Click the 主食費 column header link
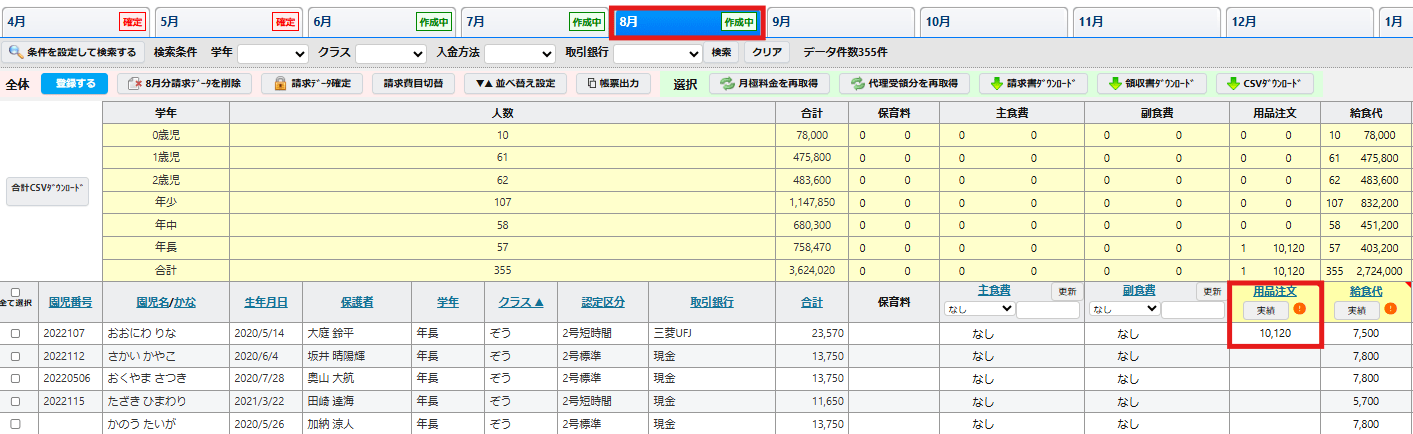The image size is (1413, 434). coord(993,291)
